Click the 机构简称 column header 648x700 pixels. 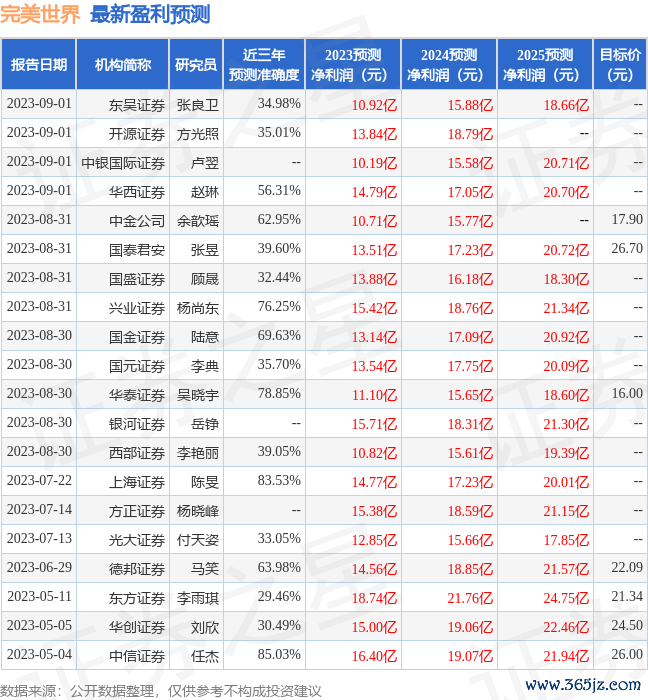pyautogui.click(x=123, y=64)
